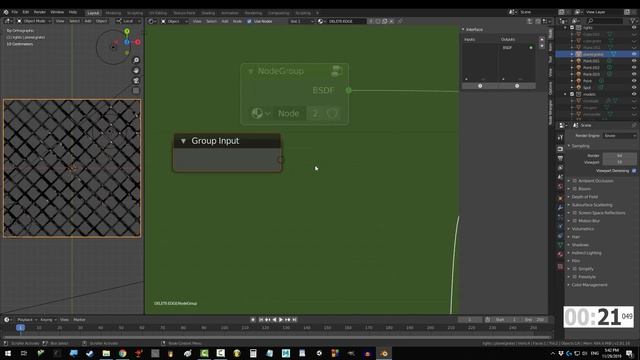Open the Windows Start menu
The width and height of the screenshot is (640, 360).
pyautogui.click(x=8, y=353)
